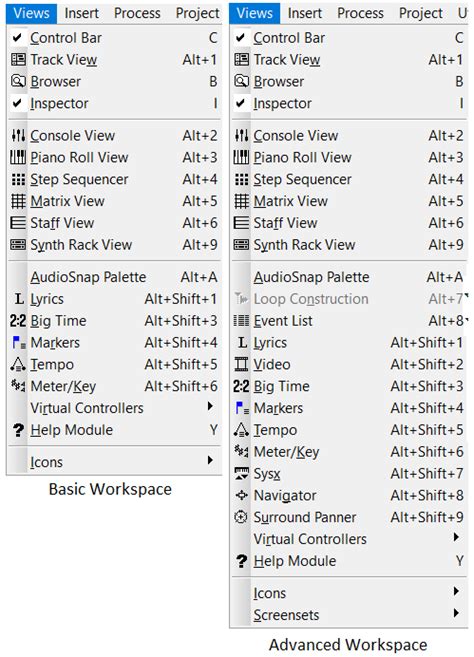Expand Icons submenu in Basic Workspace

pyautogui.click(x=114, y=462)
